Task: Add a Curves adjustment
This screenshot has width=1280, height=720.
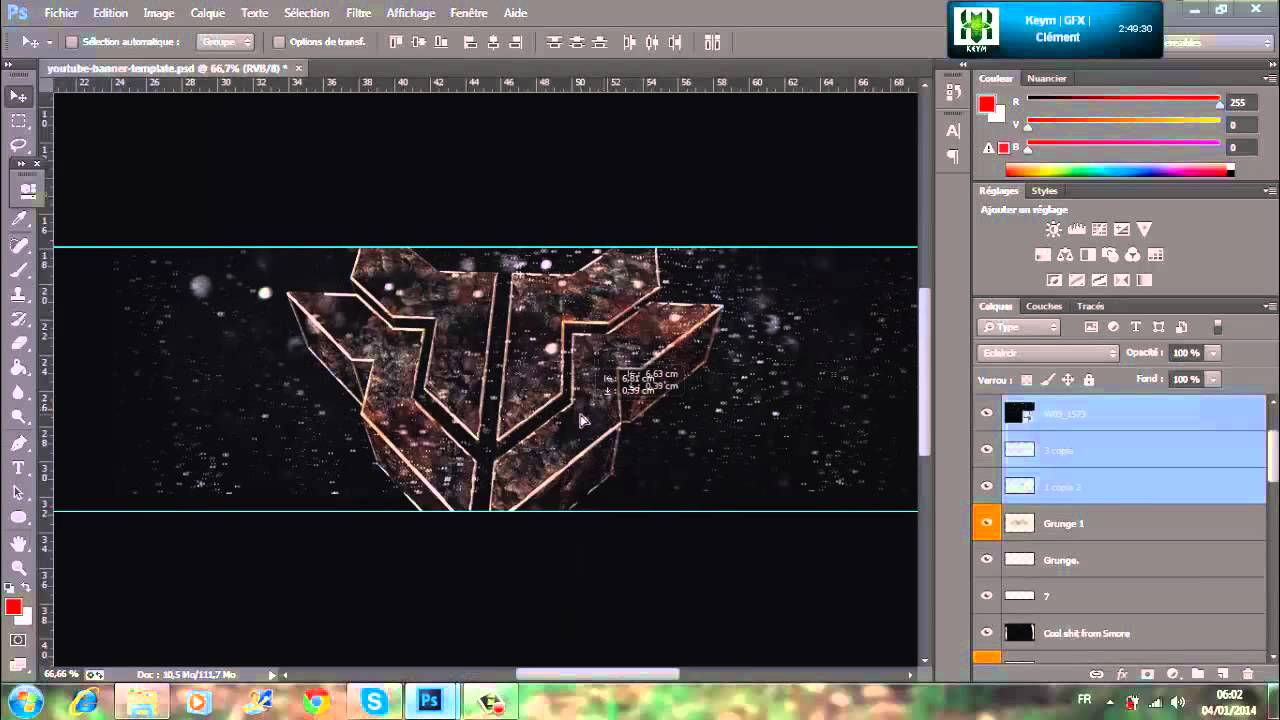Action: point(1099,230)
